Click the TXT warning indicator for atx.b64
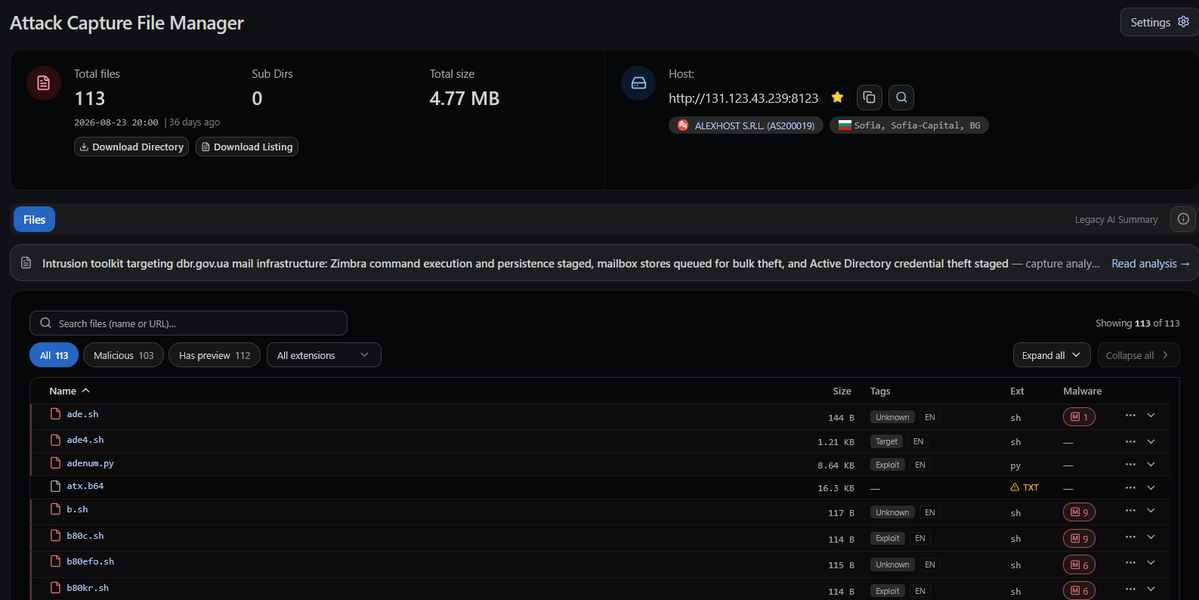The height and width of the screenshot is (600, 1199). [x=1025, y=487]
